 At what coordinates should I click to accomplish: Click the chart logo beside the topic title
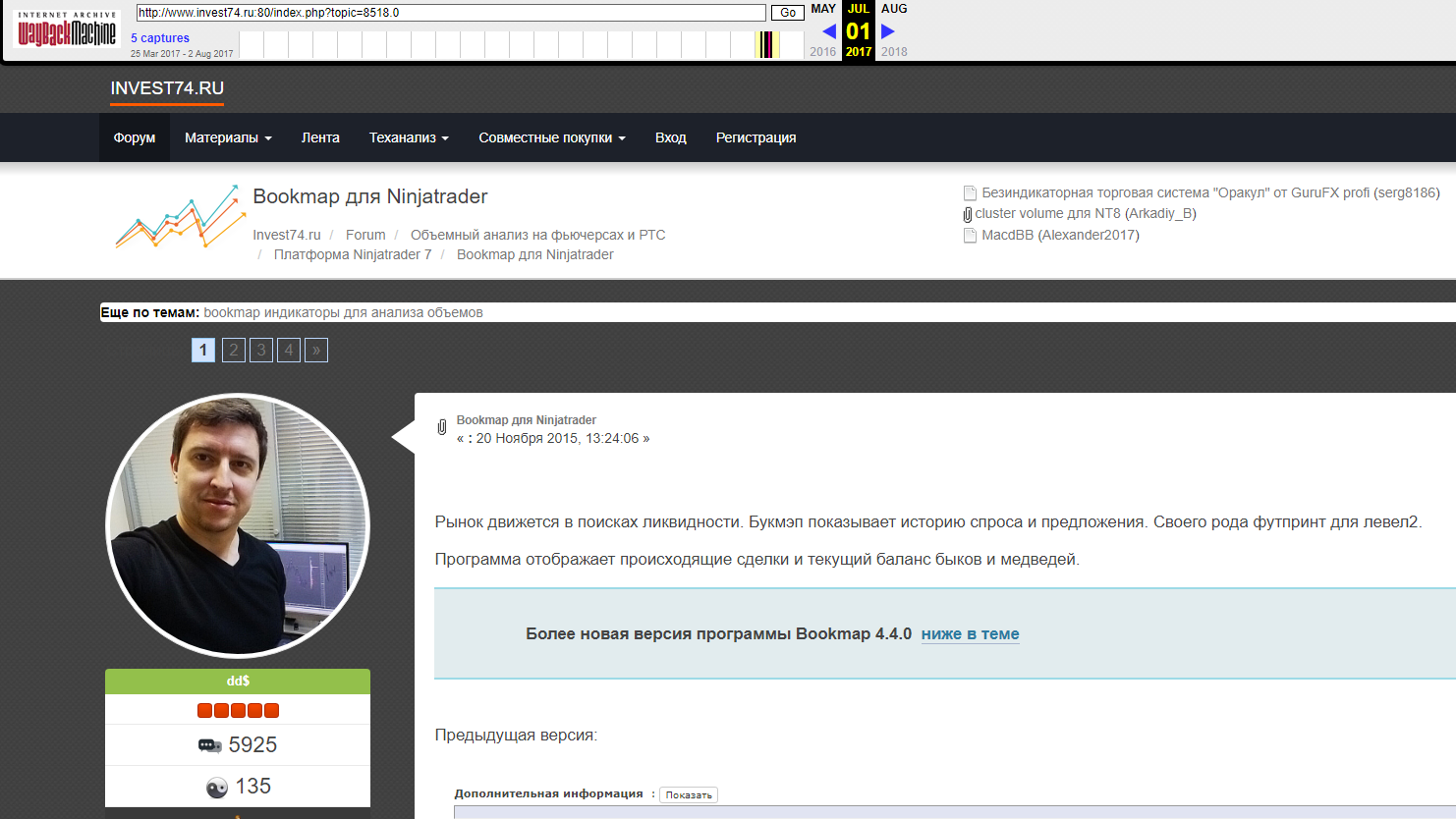tap(179, 217)
